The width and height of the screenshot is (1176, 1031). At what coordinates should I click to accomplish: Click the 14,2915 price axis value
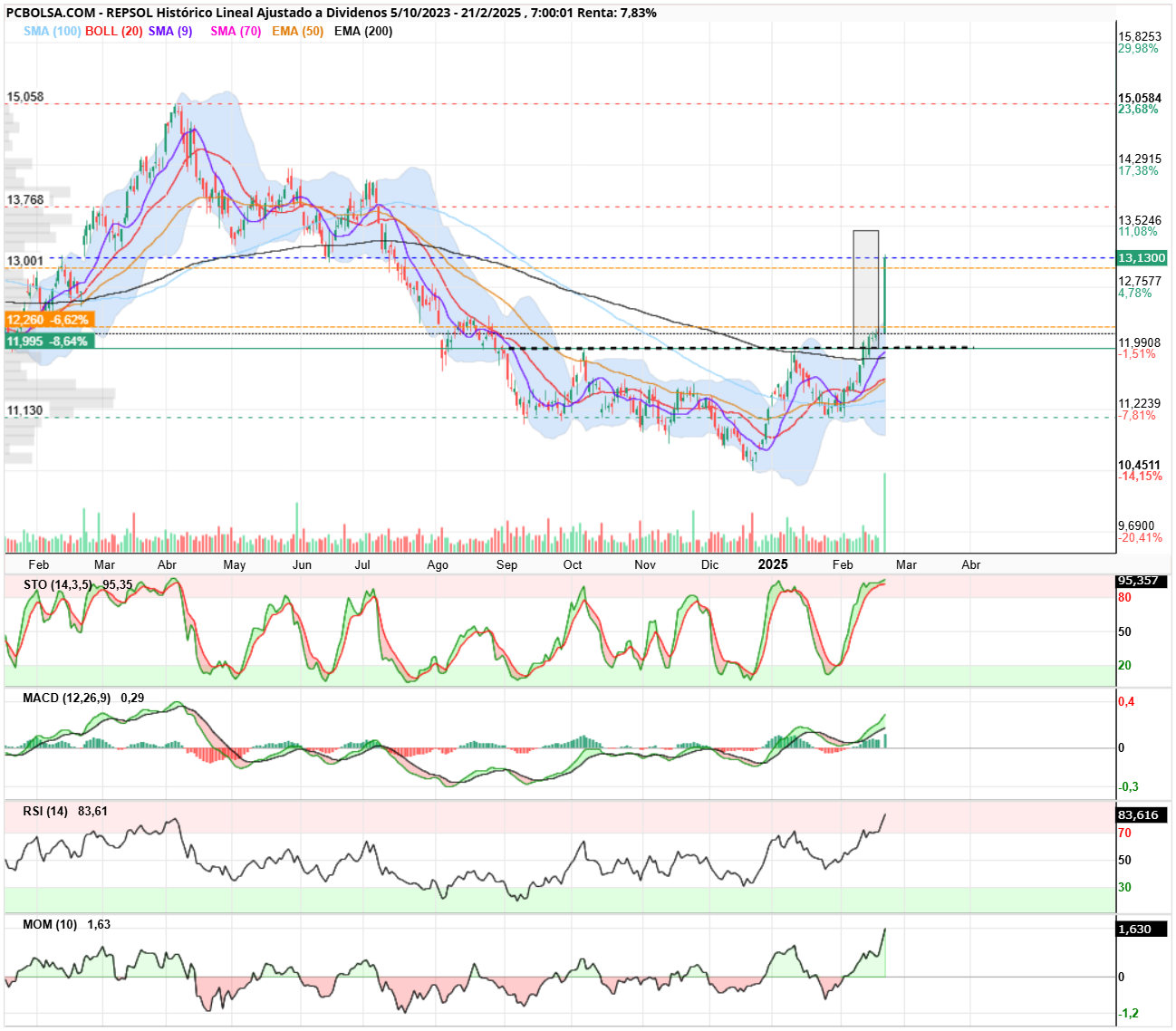(x=1140, y=159)
